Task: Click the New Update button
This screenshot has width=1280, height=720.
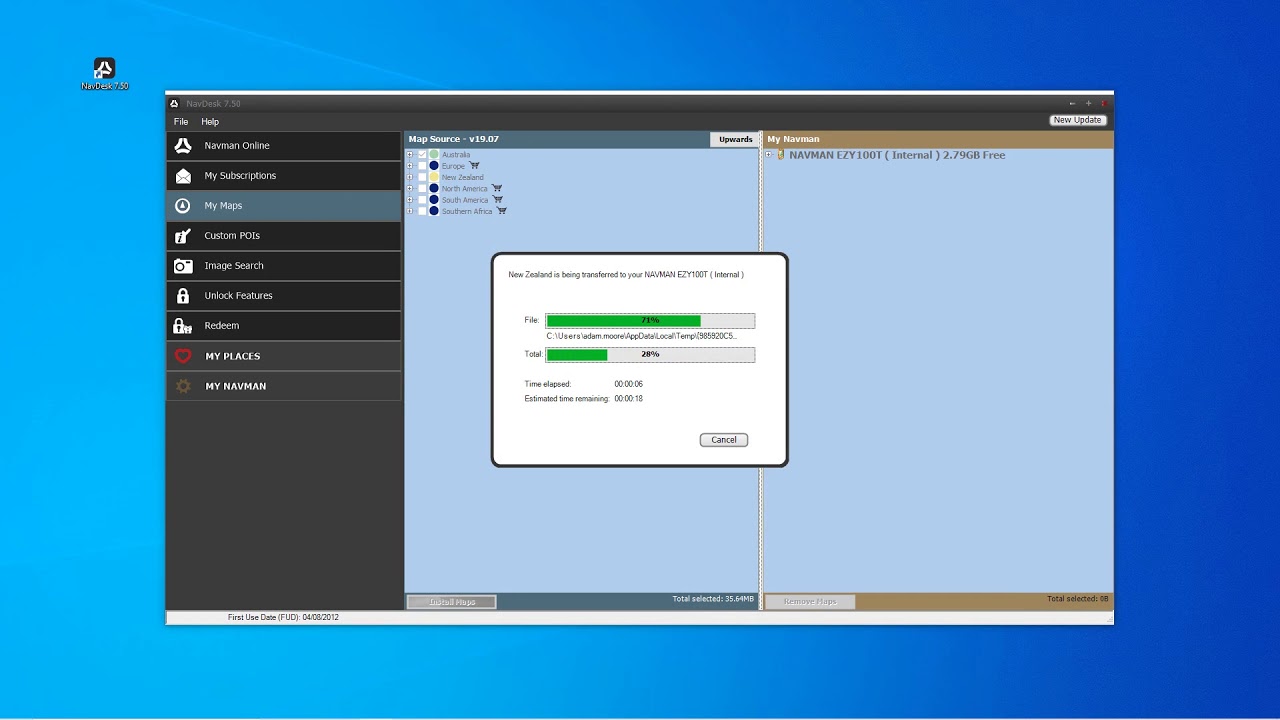Action: (1078, 120)
